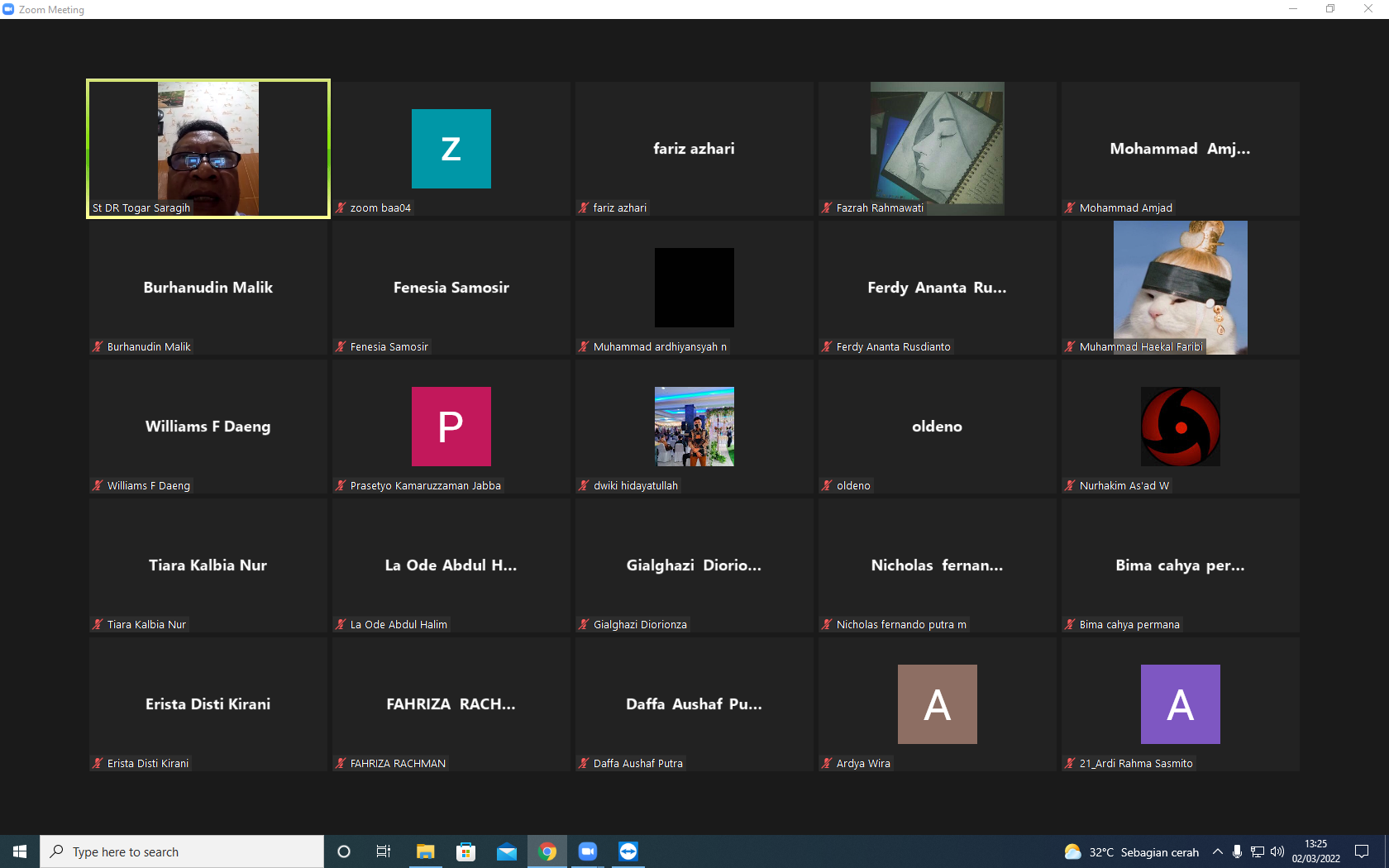Open Zoom app from the taskbar

pyautogui.click(x=588, y=851)
